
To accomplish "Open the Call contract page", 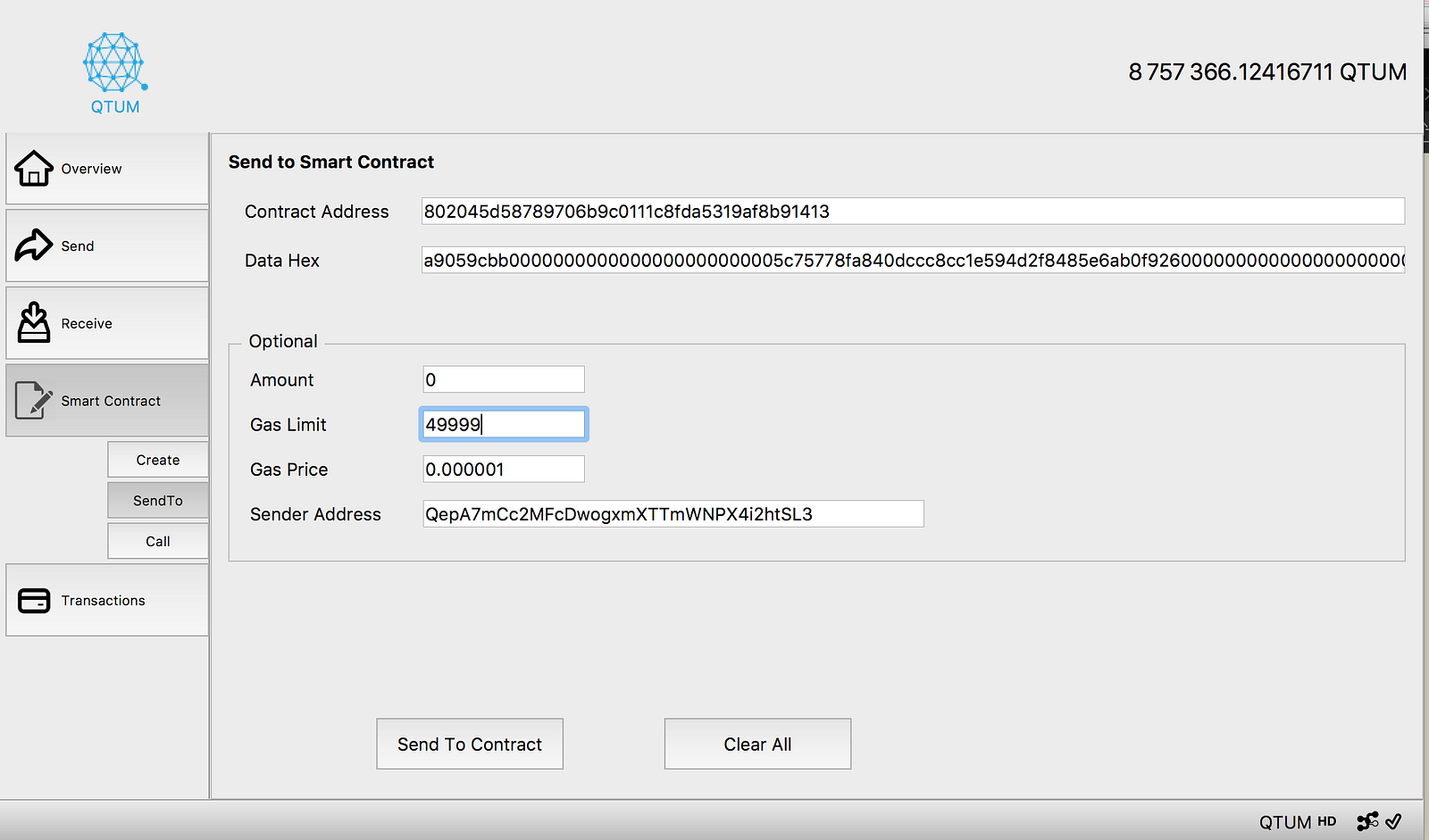I will pos(158,541).
